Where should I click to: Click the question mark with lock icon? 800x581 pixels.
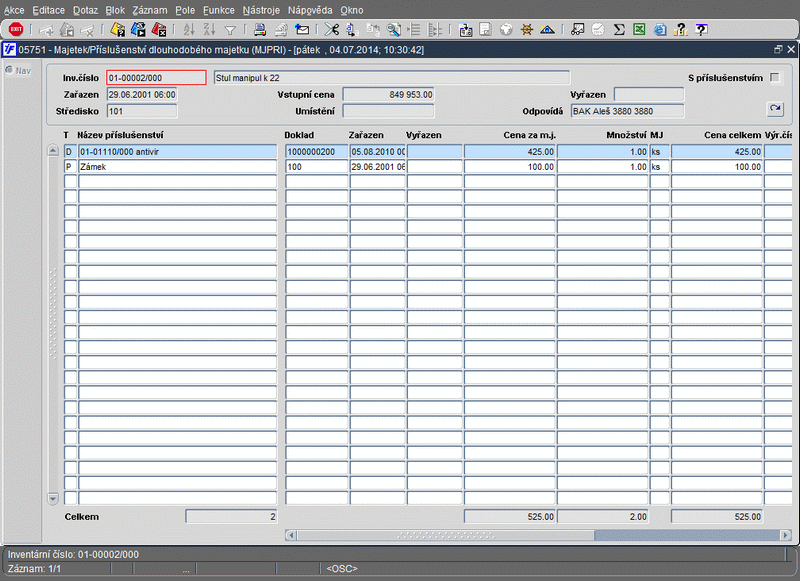pos(681,30)
